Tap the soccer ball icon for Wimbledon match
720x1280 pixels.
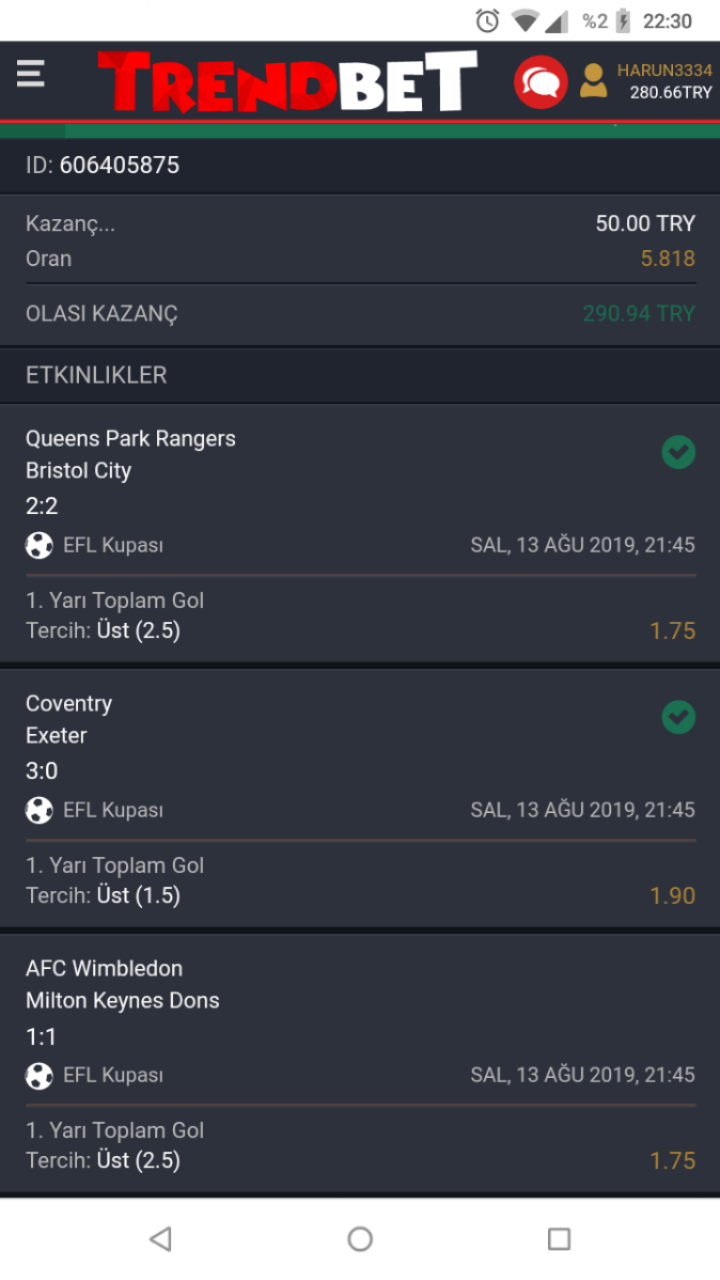coord(39,1075)
